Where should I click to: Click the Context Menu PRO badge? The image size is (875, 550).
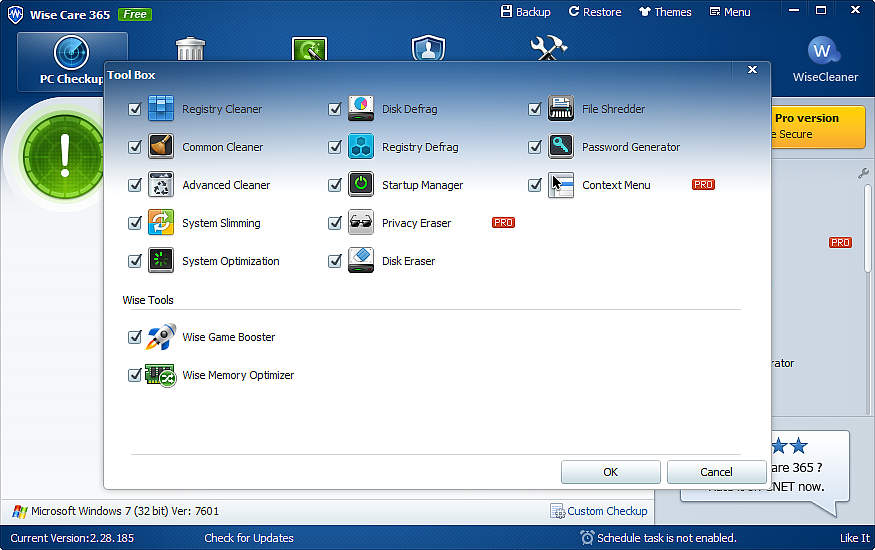(x=703, y=185)
